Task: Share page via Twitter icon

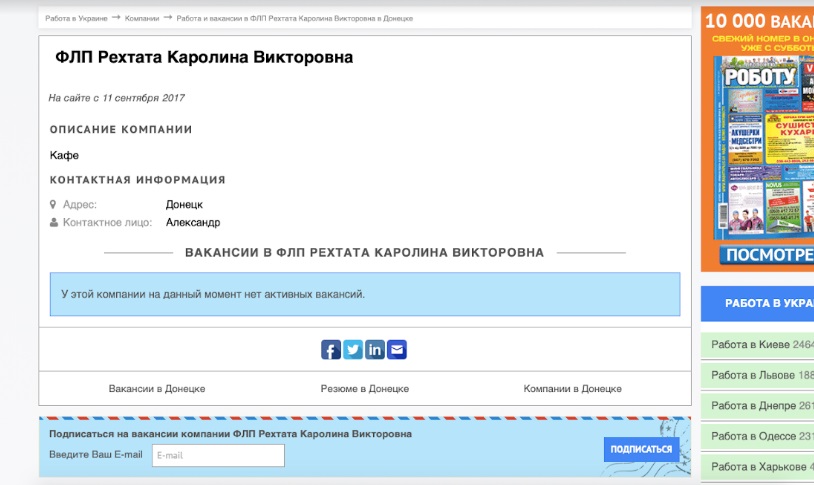Action: pos(353,350)
